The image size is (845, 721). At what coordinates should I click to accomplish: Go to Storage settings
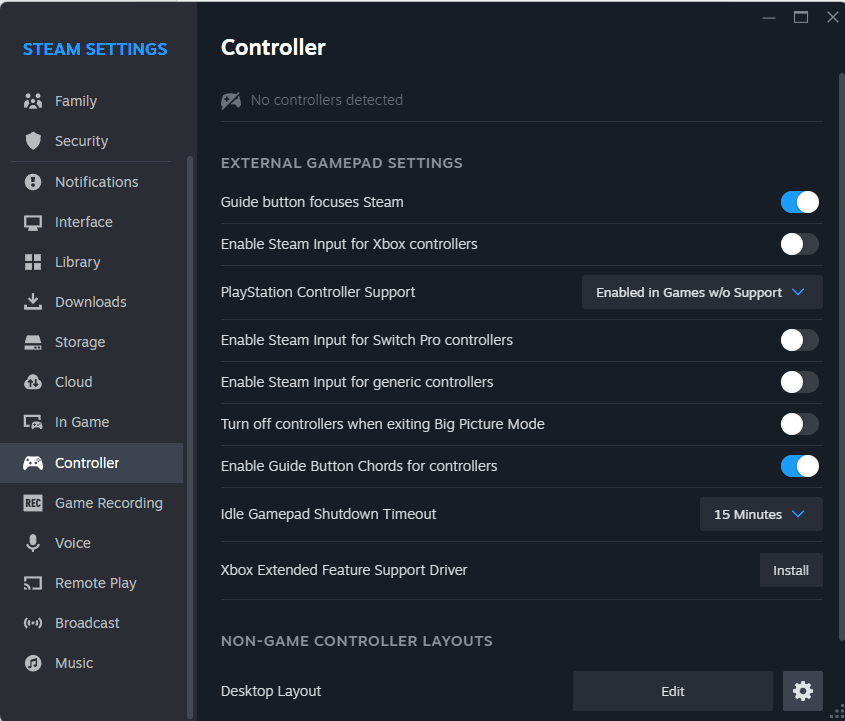pos(92,342)
